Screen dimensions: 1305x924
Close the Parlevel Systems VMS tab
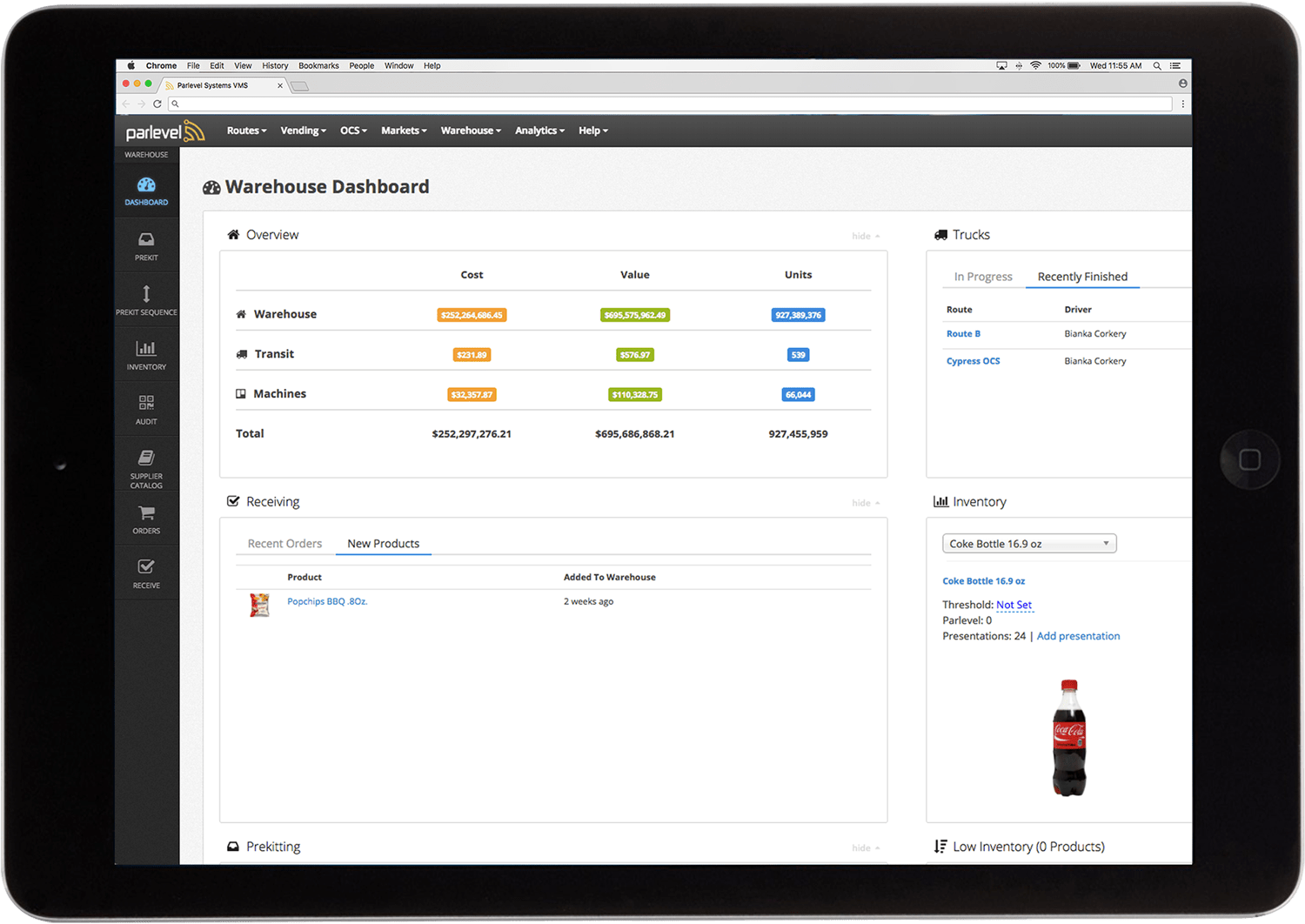point(280,85)
